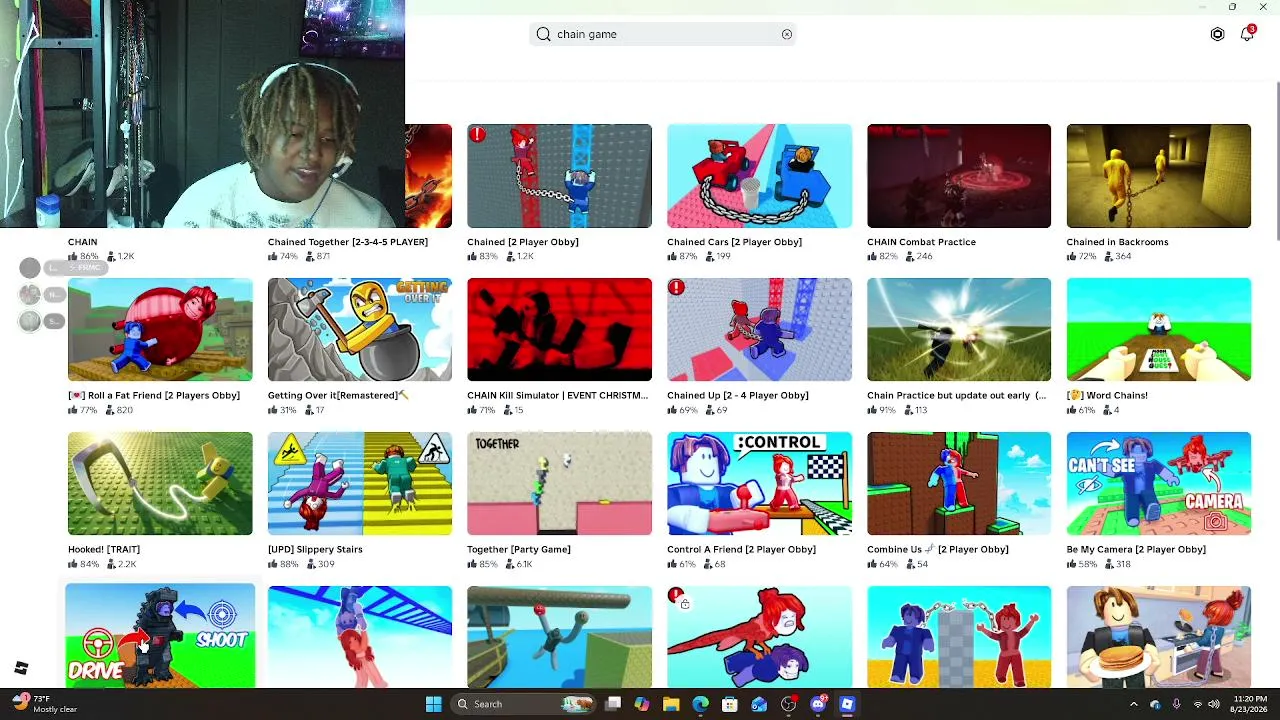
Task: Open the 'Chained [2 Player Obby]' thumbnail
Action: pos(559,176)
